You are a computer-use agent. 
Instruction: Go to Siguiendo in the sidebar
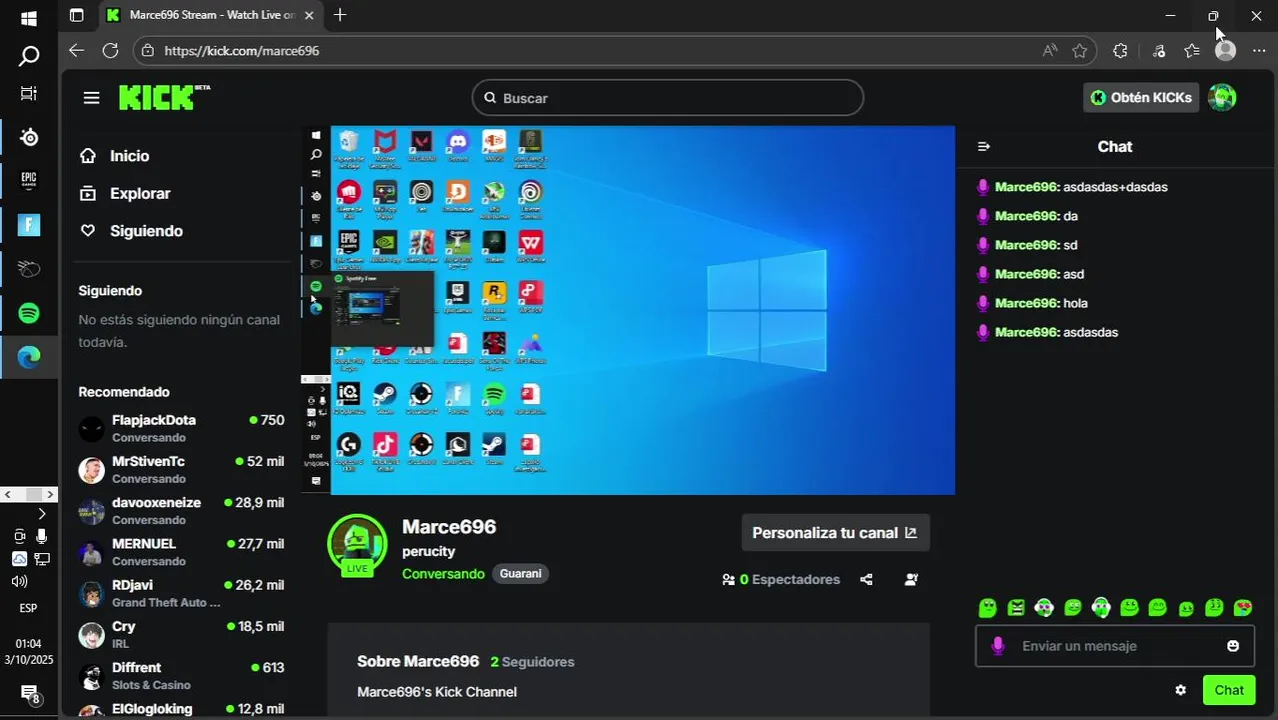(146, 231)
